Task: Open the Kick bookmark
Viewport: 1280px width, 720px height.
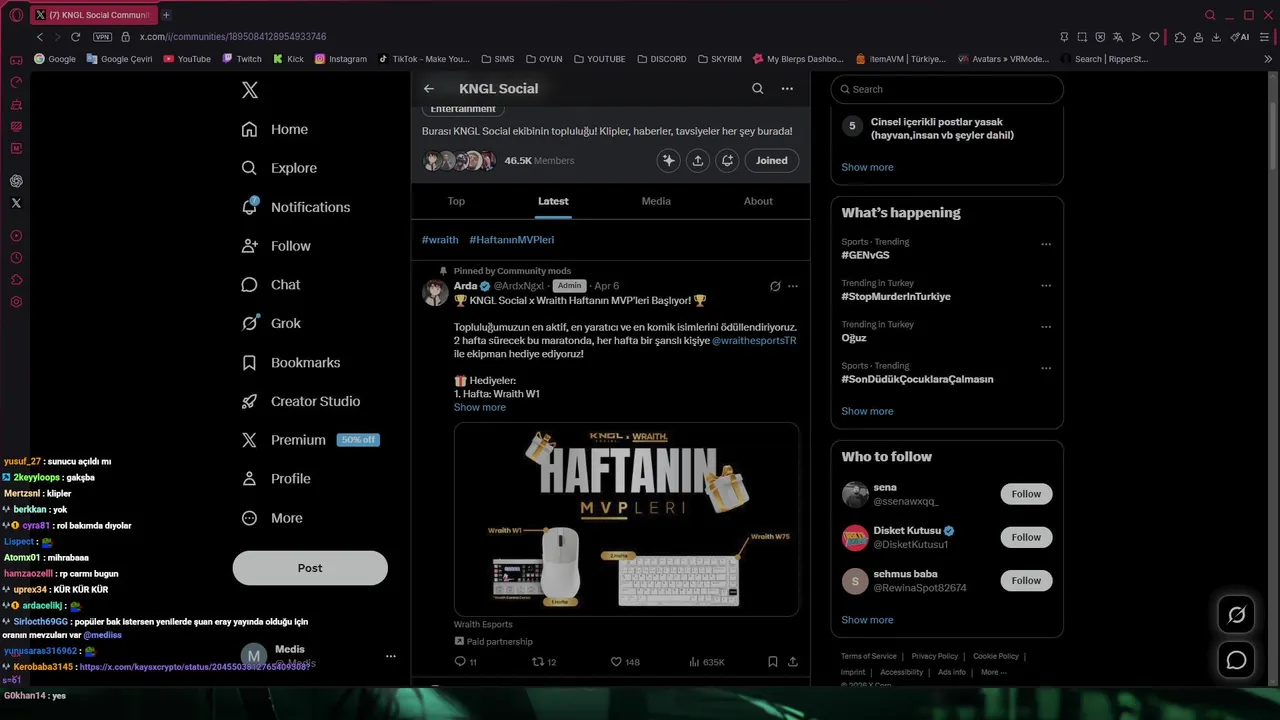Action: (x=288, y=59)
